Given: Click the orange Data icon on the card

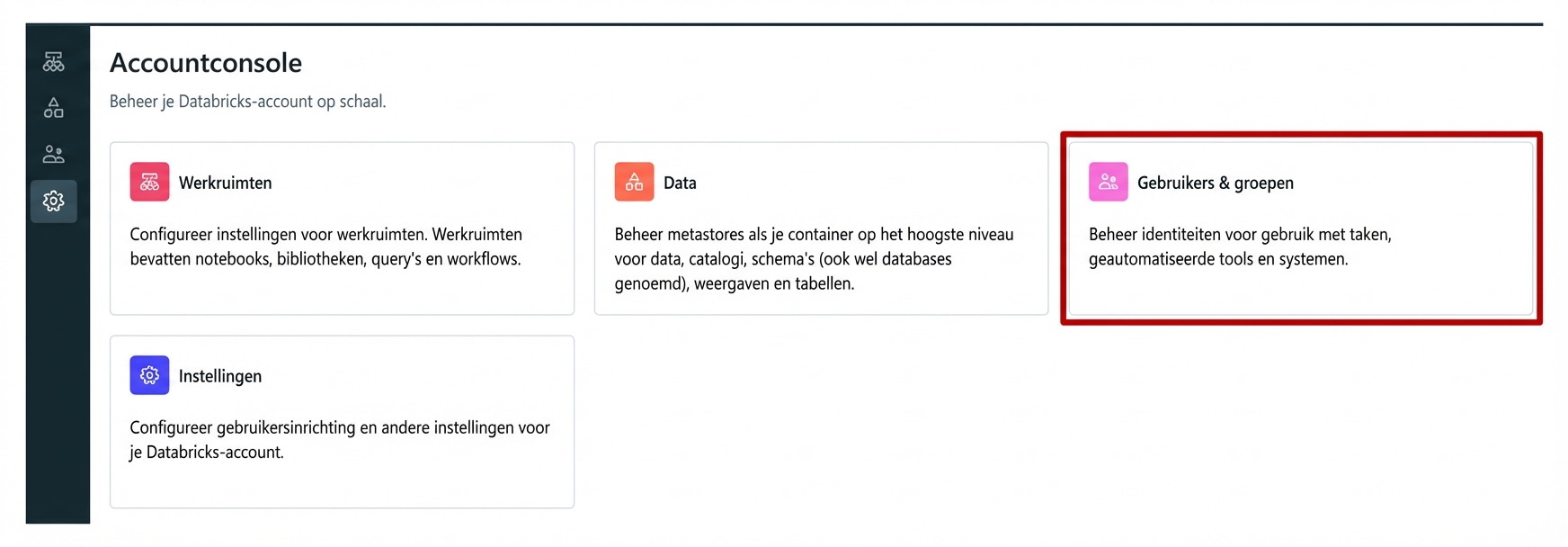Looking at the screenshot, I should pyautogui.click(x=634, y=182).
